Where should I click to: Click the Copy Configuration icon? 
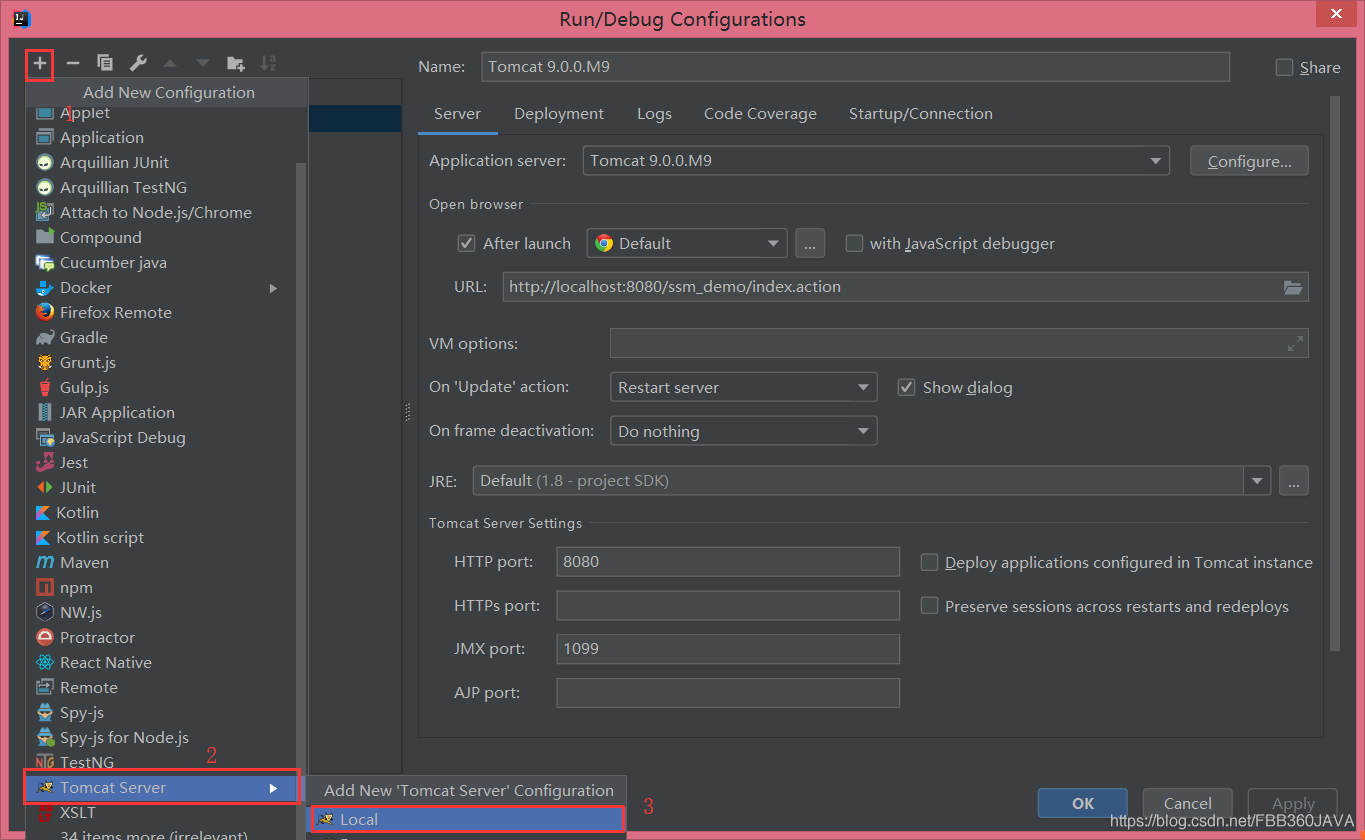(x=104, y=63)
